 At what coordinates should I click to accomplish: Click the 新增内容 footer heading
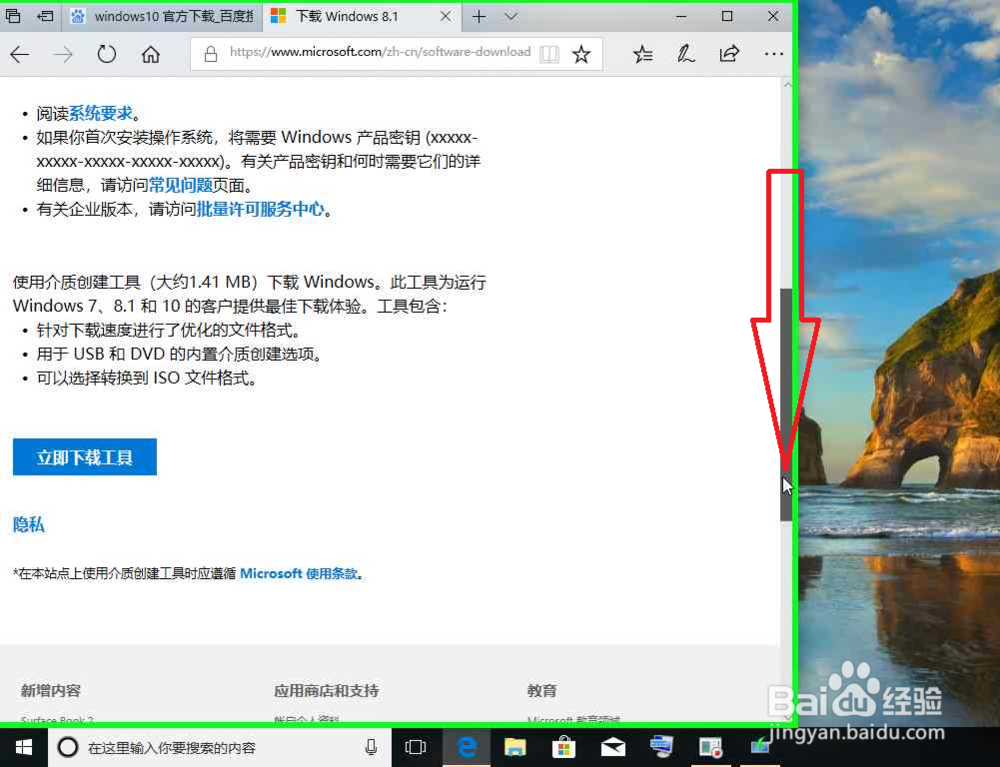(x=50, y=690)
